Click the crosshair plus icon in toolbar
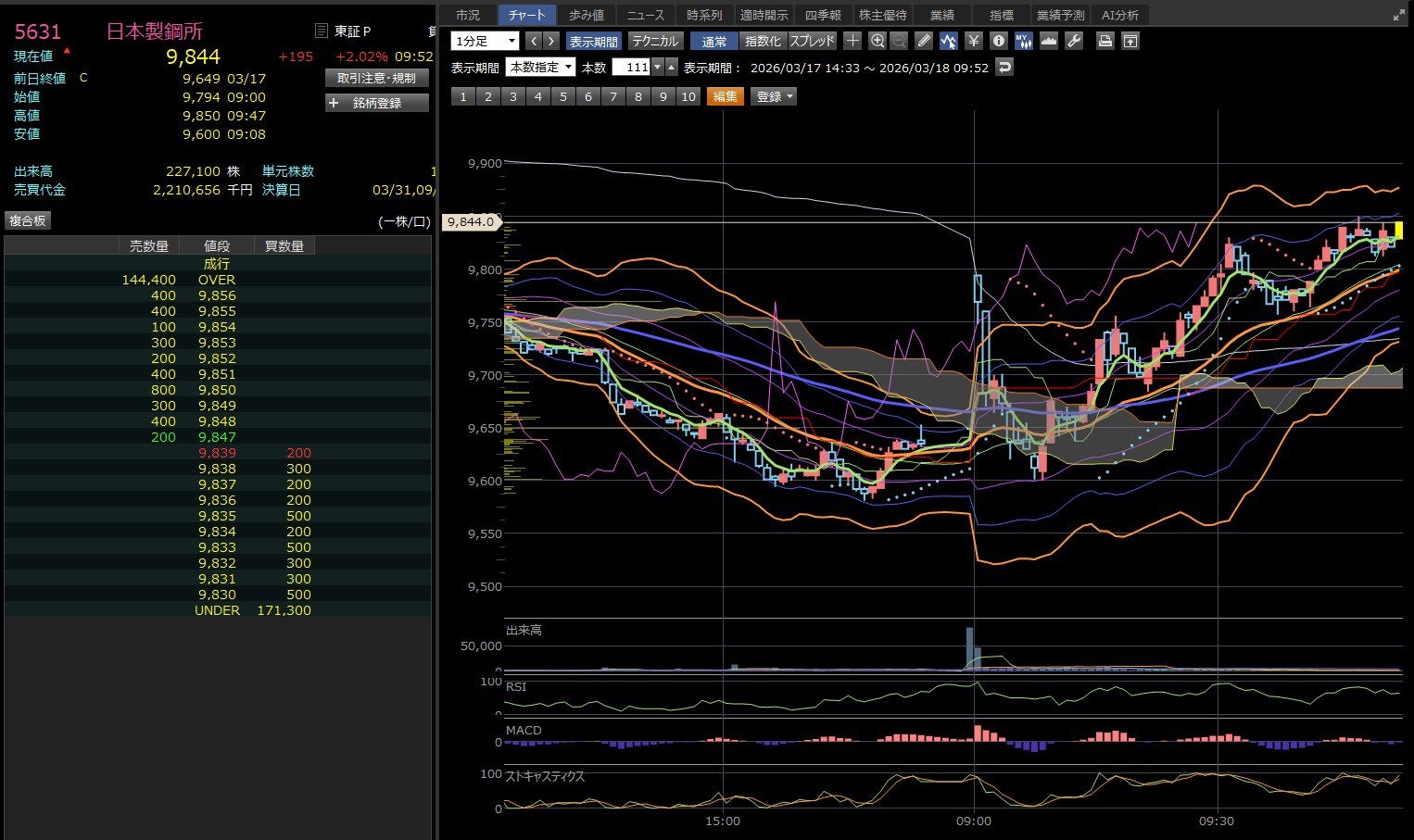The height and width of the screenshot is (840, 1414). tap(852, 41)
